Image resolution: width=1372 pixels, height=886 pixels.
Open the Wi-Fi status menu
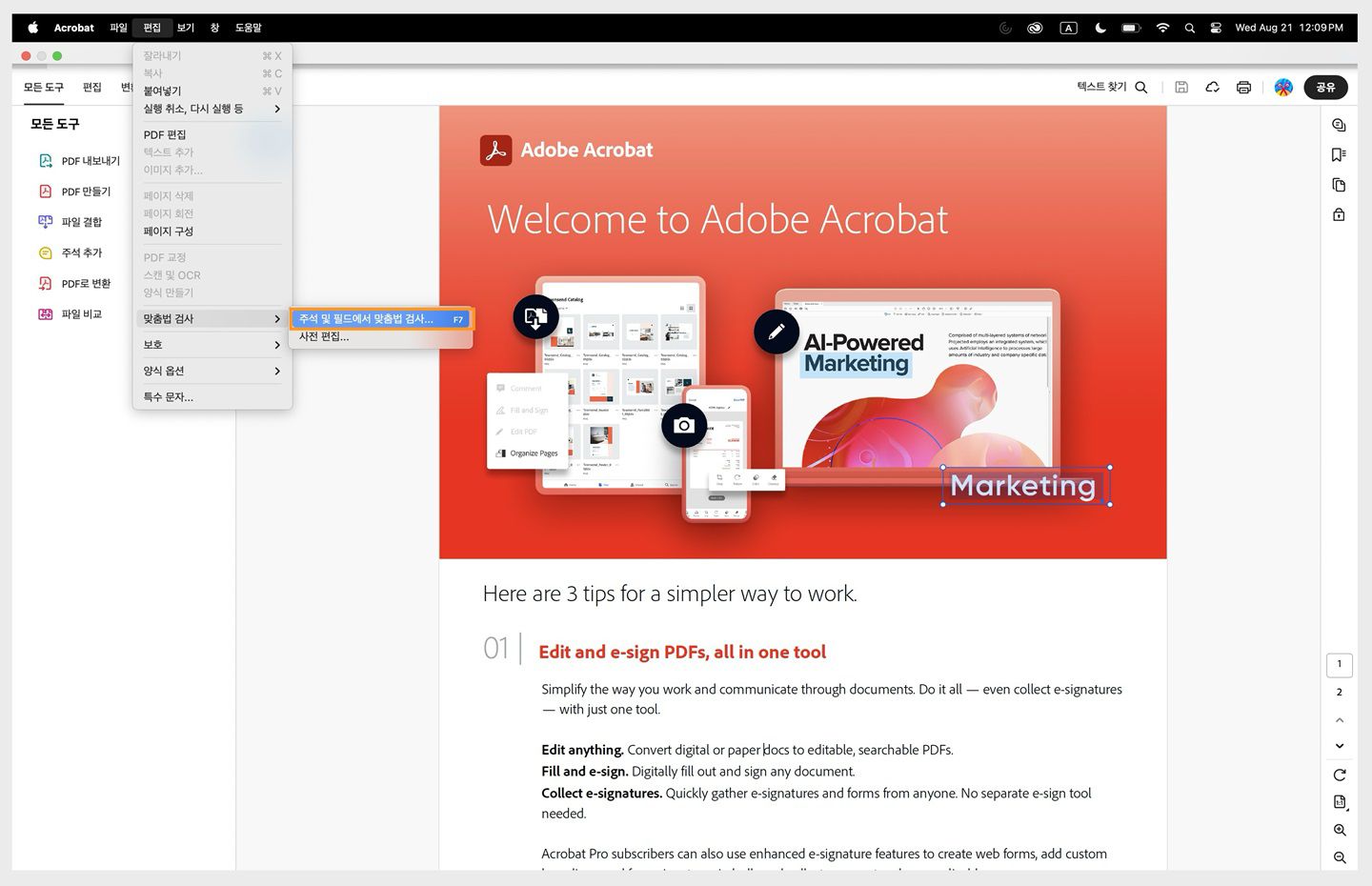tap(1162, 28)
